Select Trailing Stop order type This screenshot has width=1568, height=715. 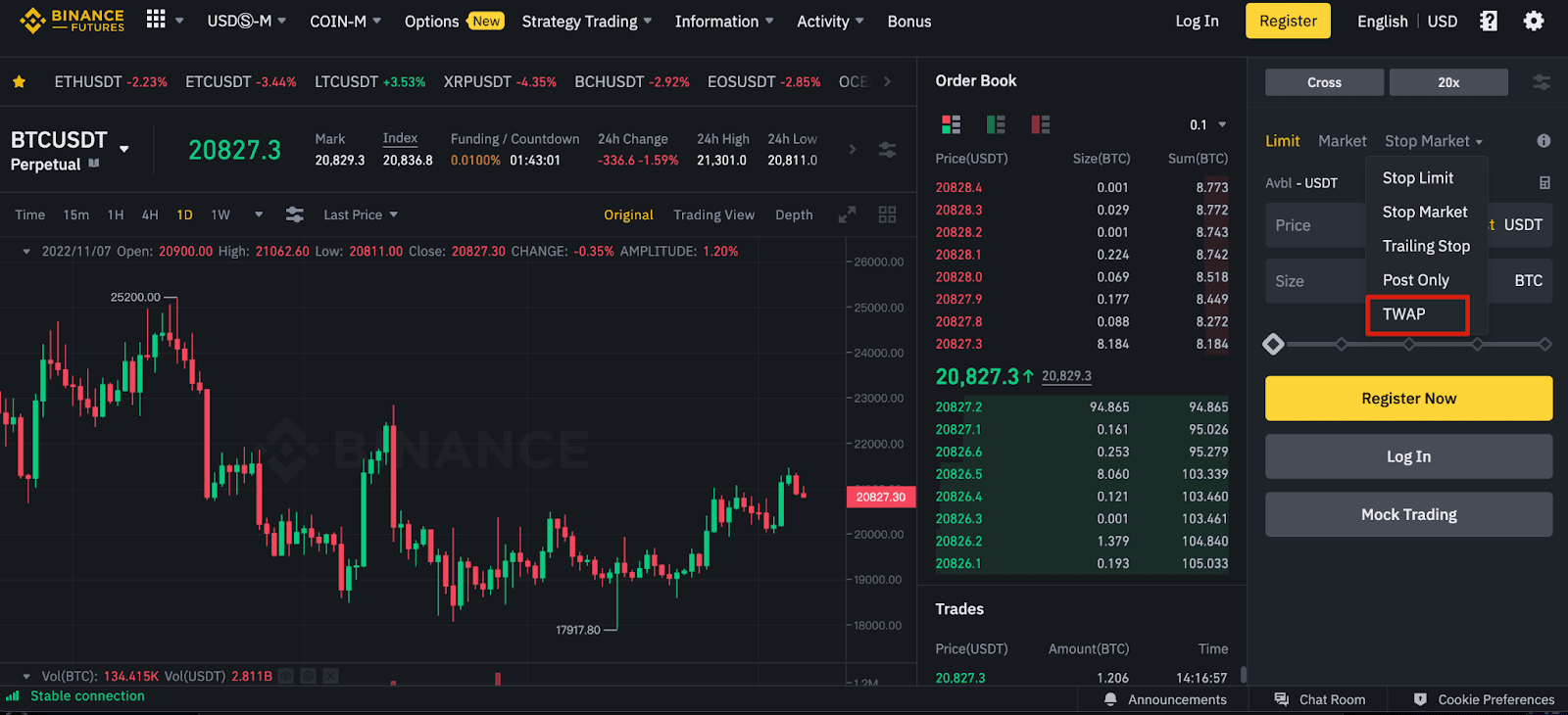[x=1426, y=246]
